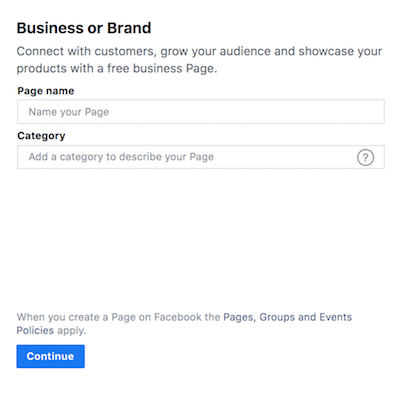
Task: Click the question mark help icon
Action: 365,157
